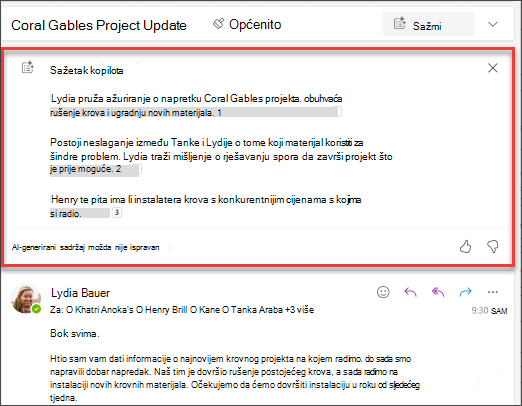522x406 pixels.
Task: Add emoji reaction to Lydia's message
Action: pyautogui.click(x=383, y=292)
